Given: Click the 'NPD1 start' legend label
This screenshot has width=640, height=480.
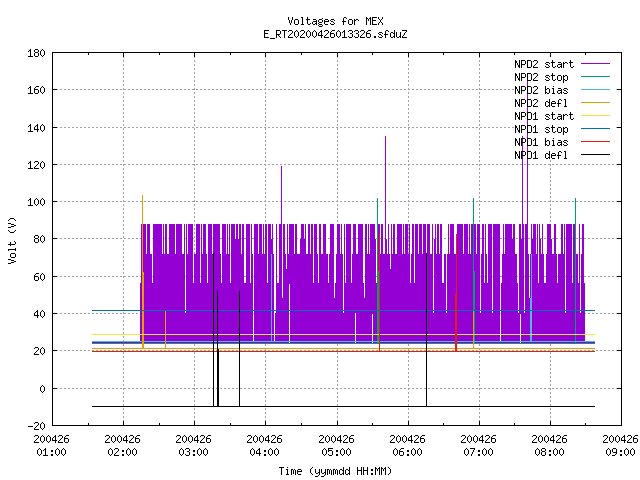Looking at the screenshot, I should 544,116.
